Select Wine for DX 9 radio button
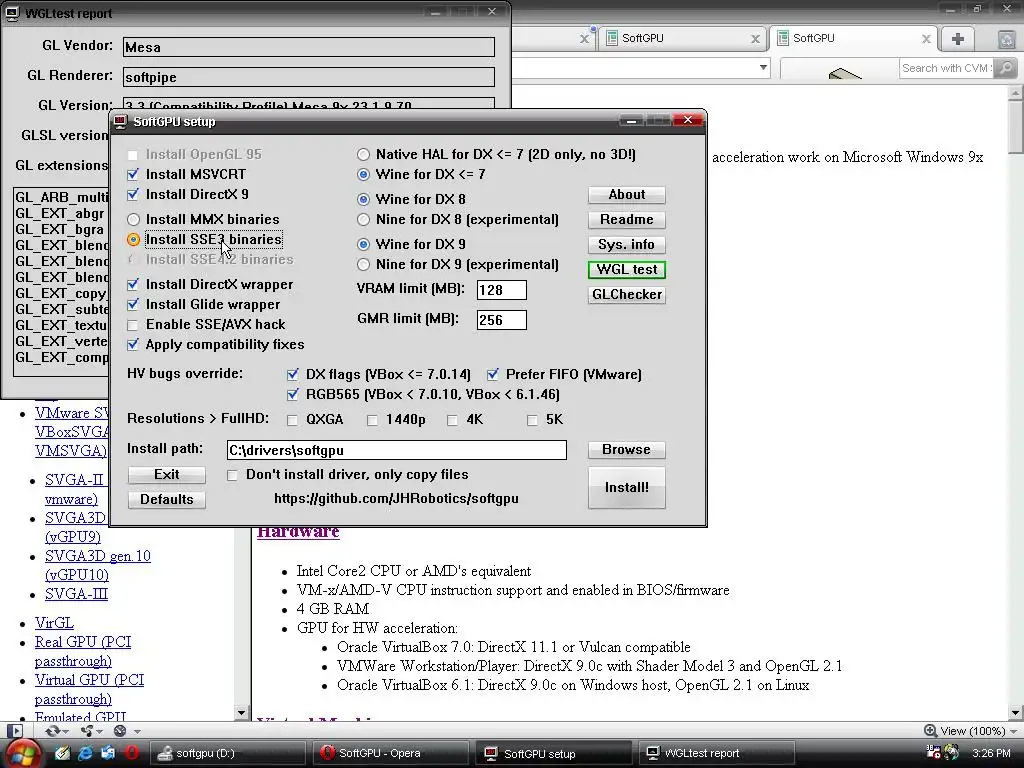The width and height of the screenshot is (1024, 768). [364, 244]
